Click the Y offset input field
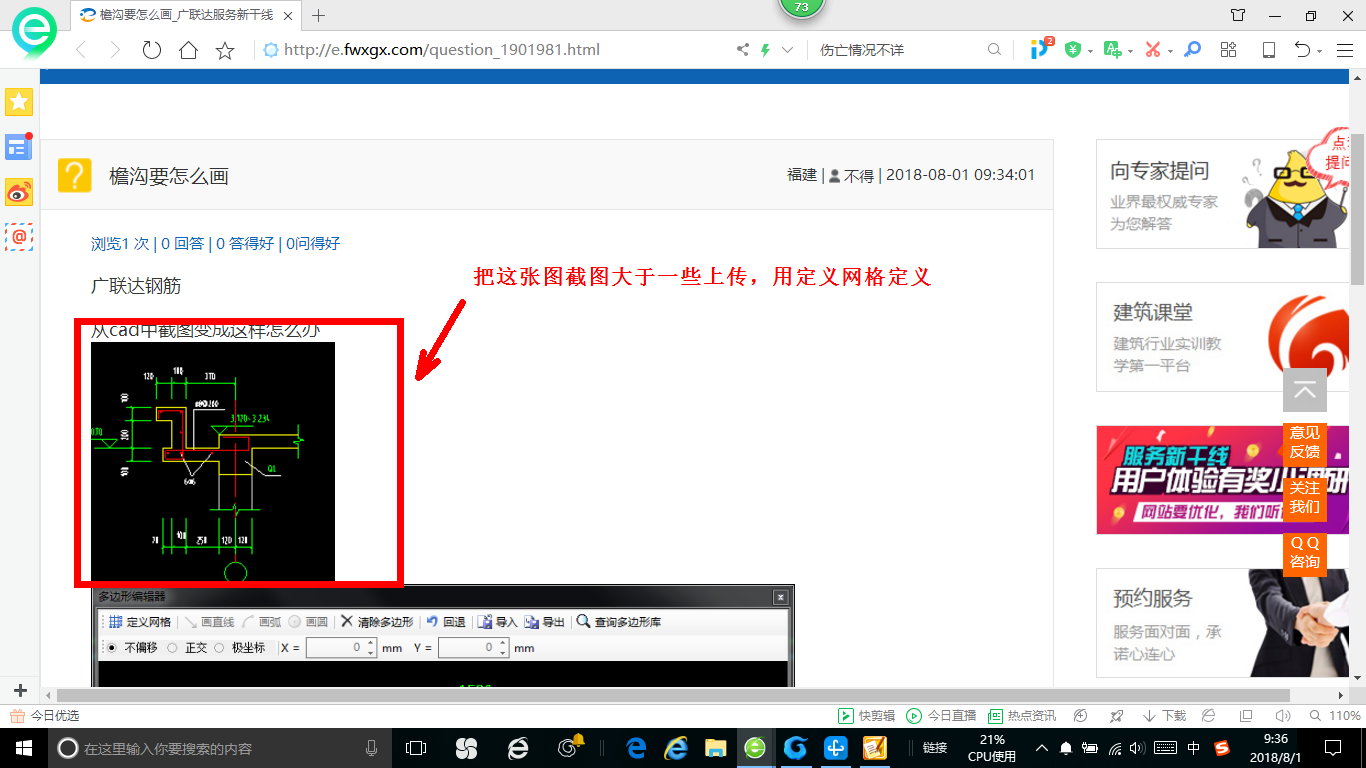Viewport: 1366px width, 768px height. coord(473,648)
